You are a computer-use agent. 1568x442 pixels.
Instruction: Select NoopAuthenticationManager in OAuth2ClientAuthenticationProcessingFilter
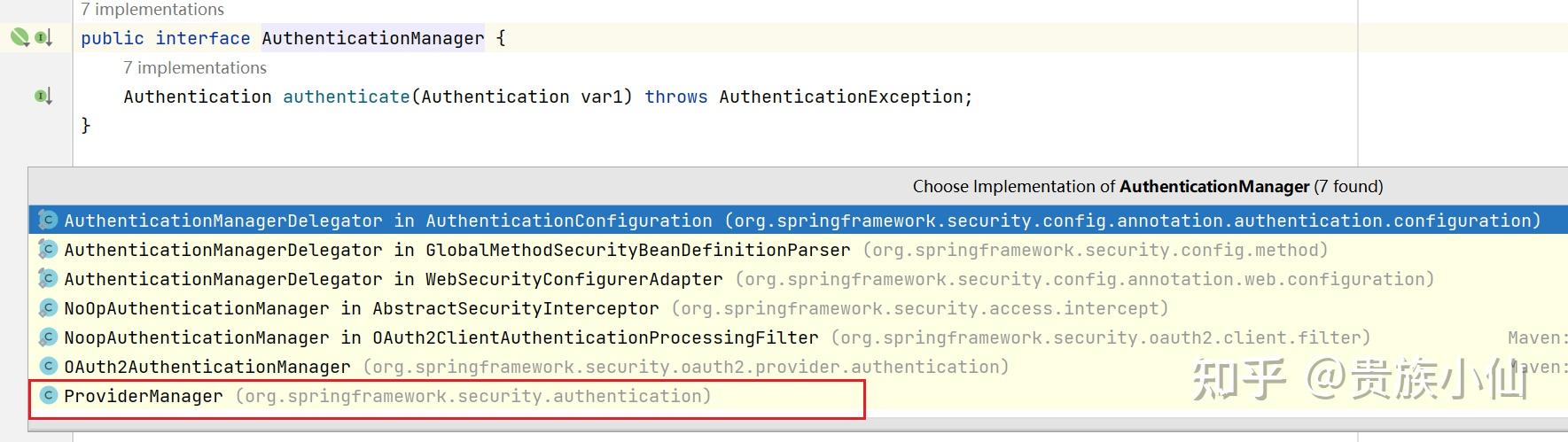coord(717,337)
